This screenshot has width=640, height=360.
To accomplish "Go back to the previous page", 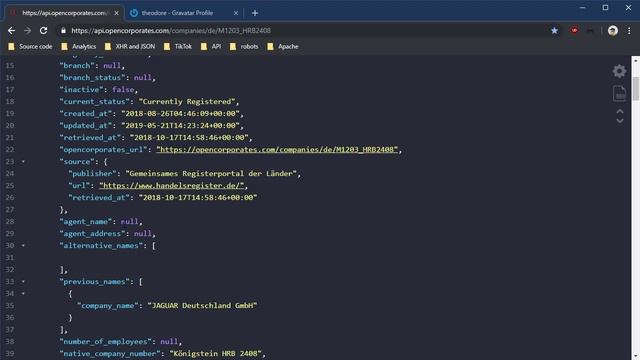I will pyautogui.click(x=11, y=31).
